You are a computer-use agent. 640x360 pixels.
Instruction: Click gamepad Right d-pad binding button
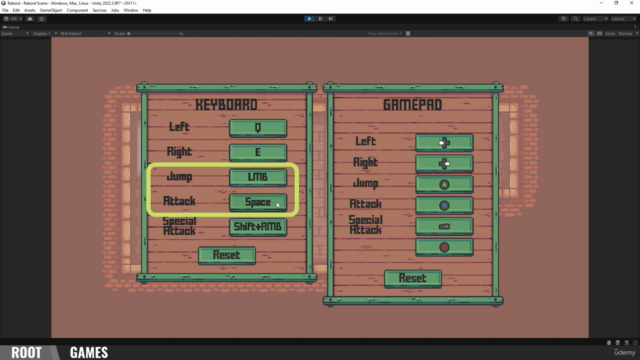444,164
